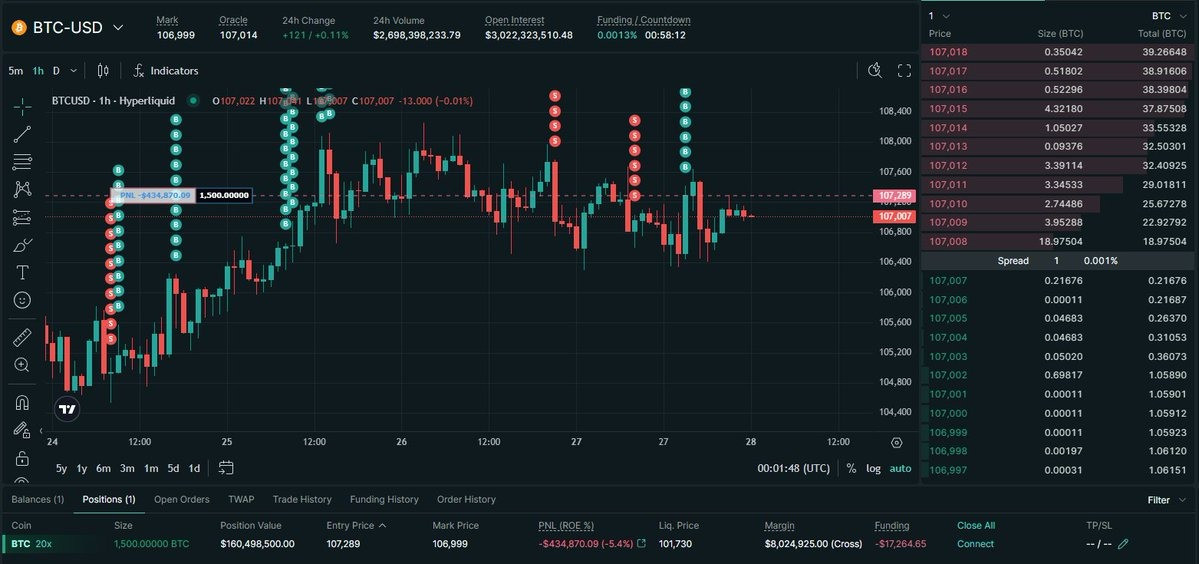Switch to the Funding History tab
Viewport: 1199px width, 564px height.
coord(384,499)
